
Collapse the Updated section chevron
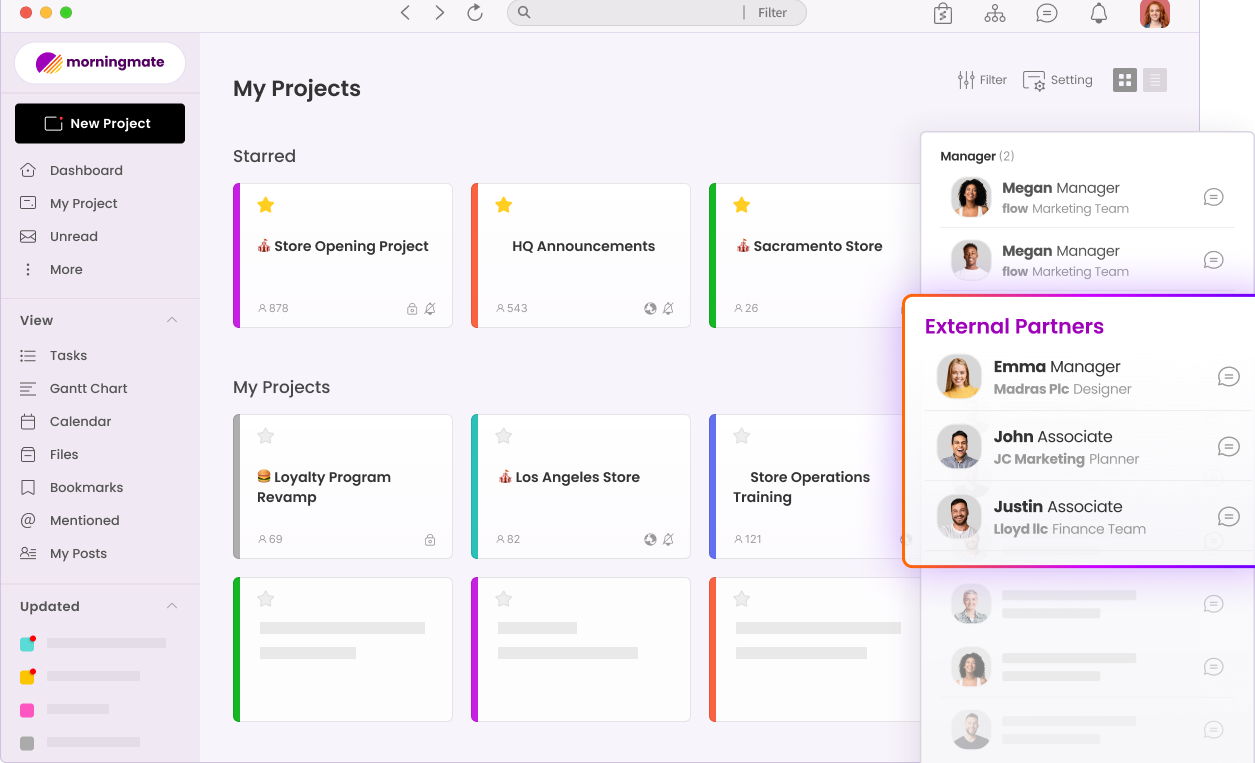click(172, 606)
